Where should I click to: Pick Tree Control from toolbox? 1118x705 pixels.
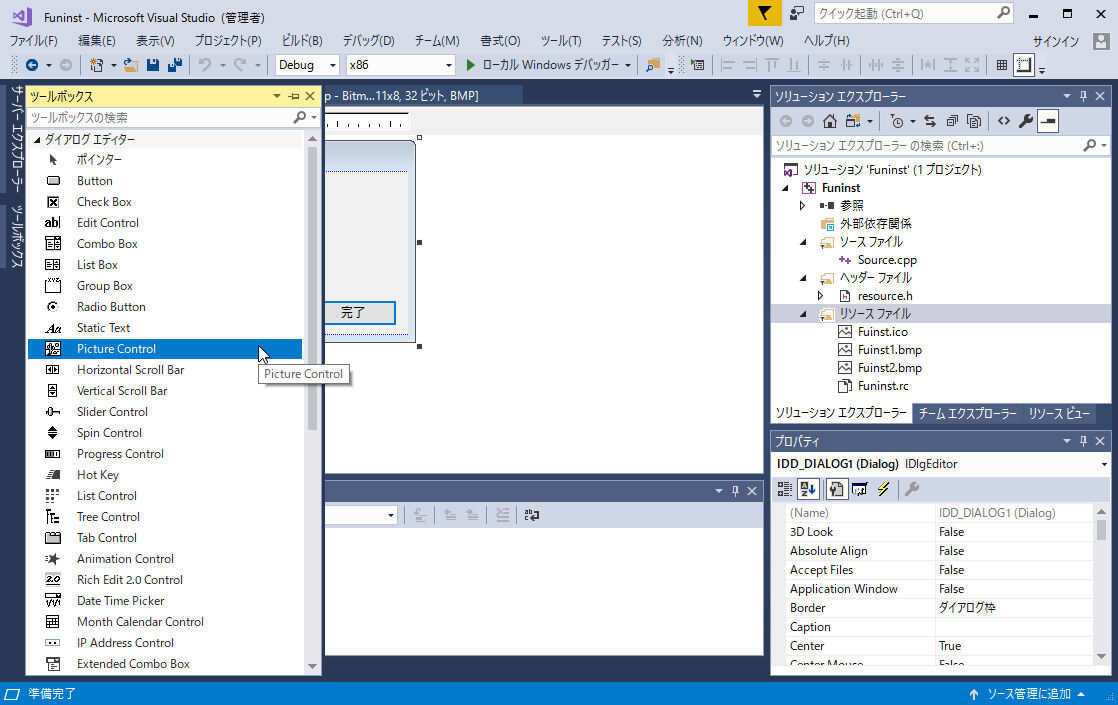(165, 518)
